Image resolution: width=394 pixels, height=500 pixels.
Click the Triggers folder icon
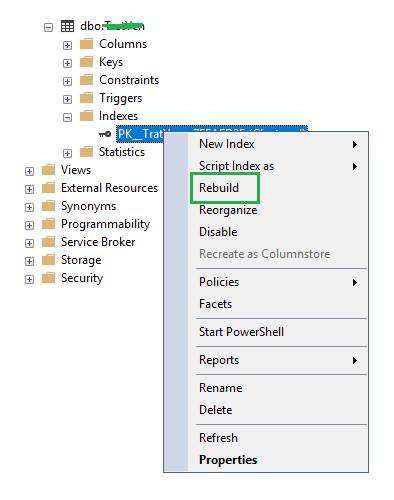tap(87, 98)
